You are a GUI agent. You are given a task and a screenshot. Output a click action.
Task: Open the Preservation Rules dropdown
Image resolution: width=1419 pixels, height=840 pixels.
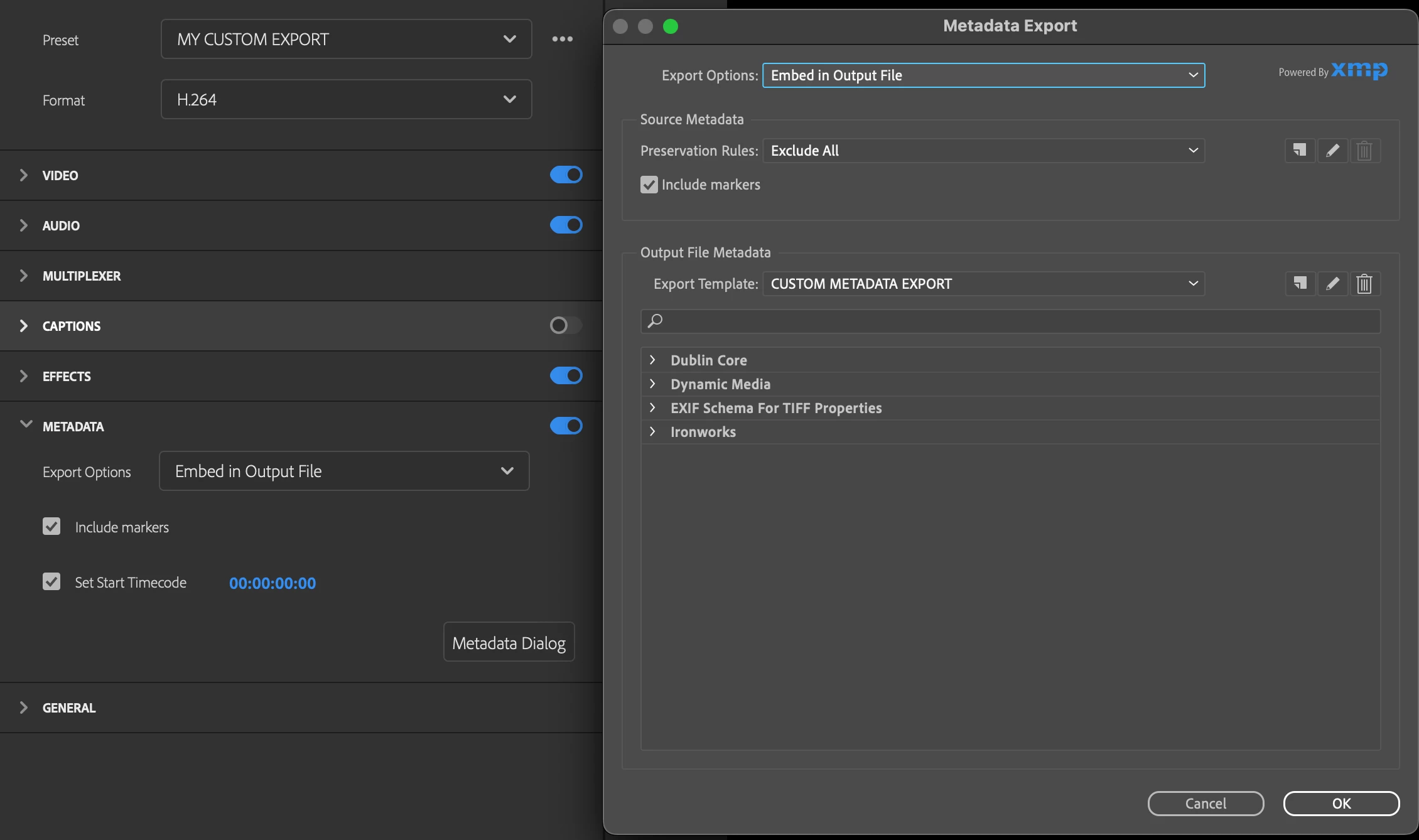click(983, 151)
